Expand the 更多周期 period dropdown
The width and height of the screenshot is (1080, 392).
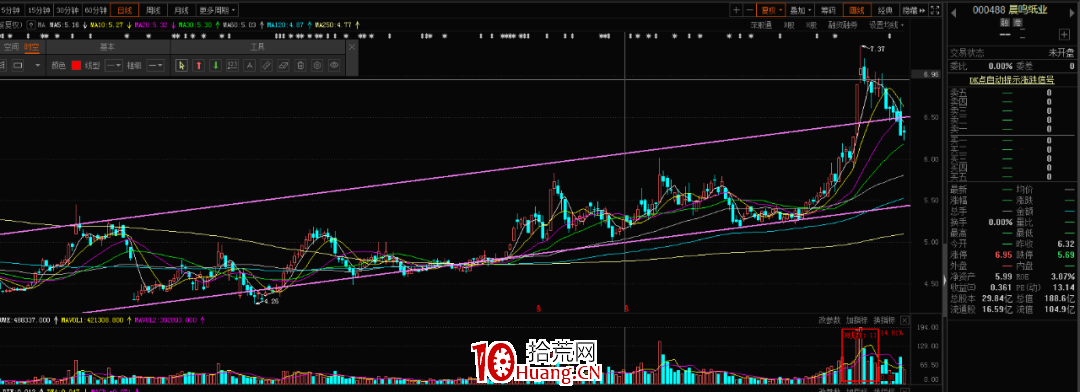[x=217, y=10]
